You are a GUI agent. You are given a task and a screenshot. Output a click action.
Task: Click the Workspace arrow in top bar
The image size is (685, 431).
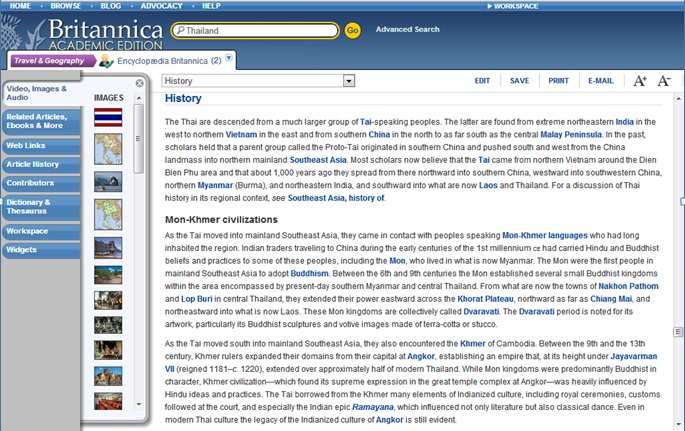coord(512,6)
